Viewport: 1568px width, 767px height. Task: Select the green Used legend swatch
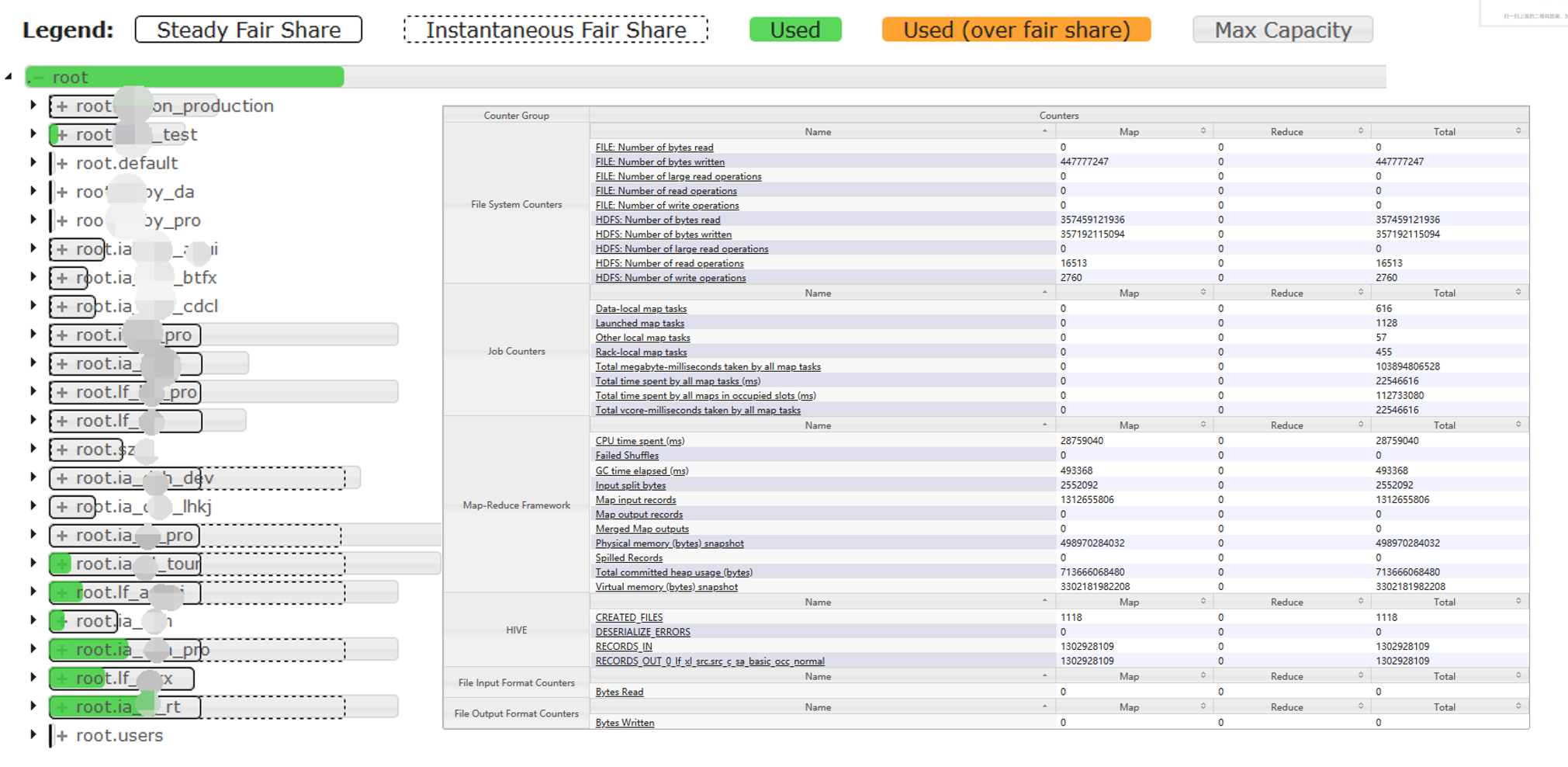[795, 29]
